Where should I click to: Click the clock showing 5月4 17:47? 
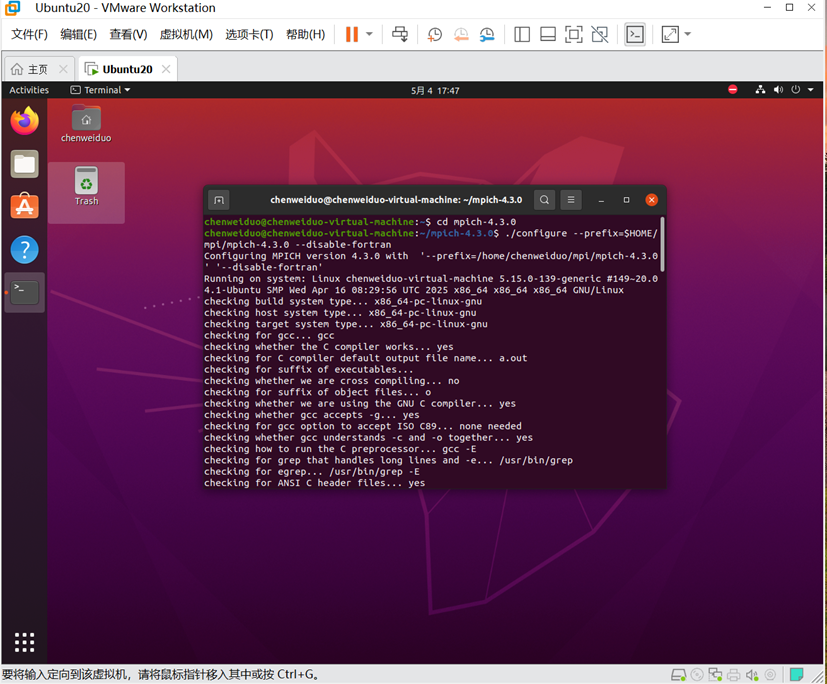click(x=435, y=91)
